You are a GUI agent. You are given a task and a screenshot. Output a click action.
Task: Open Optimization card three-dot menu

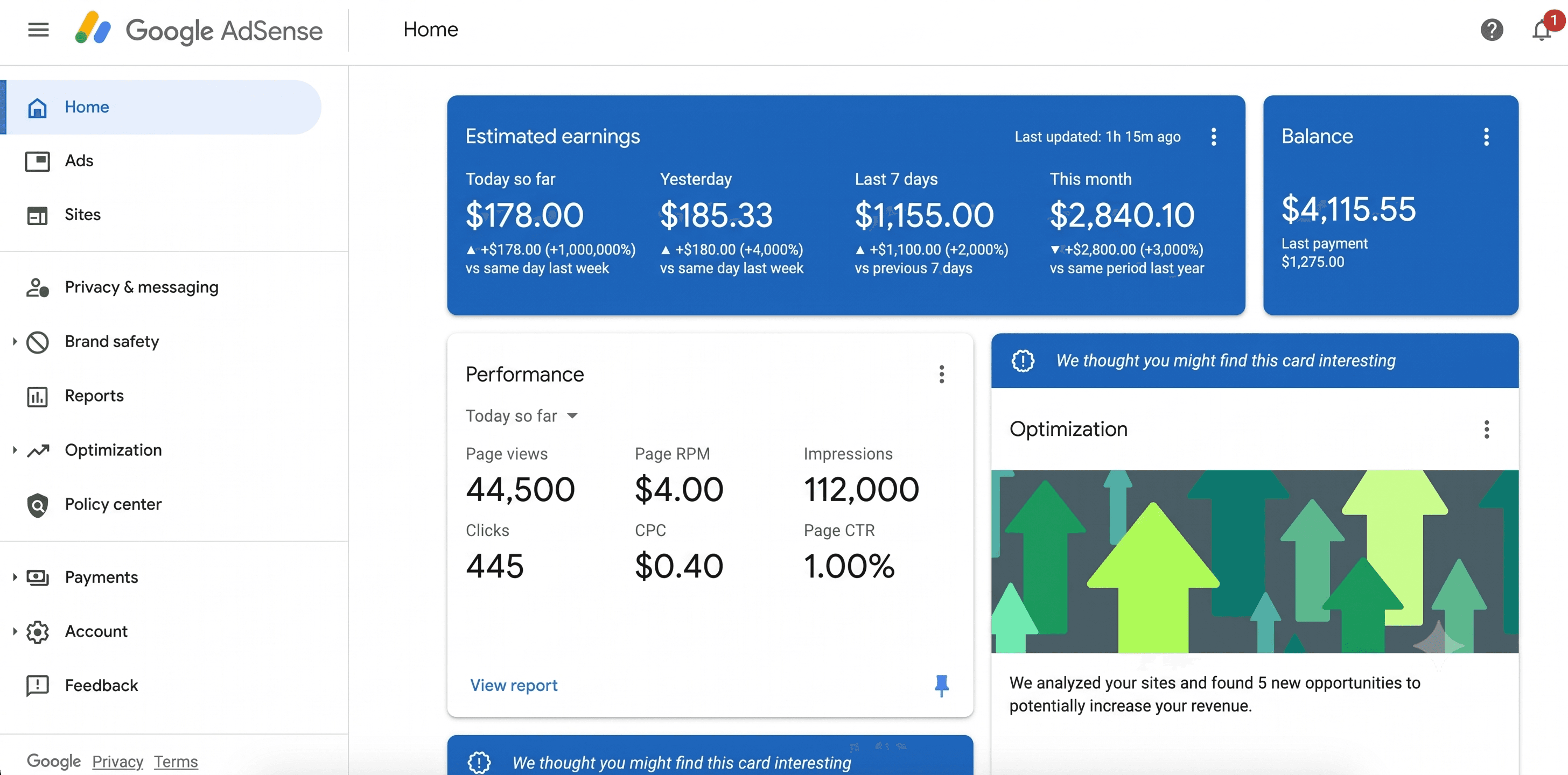click(1487, 430)
